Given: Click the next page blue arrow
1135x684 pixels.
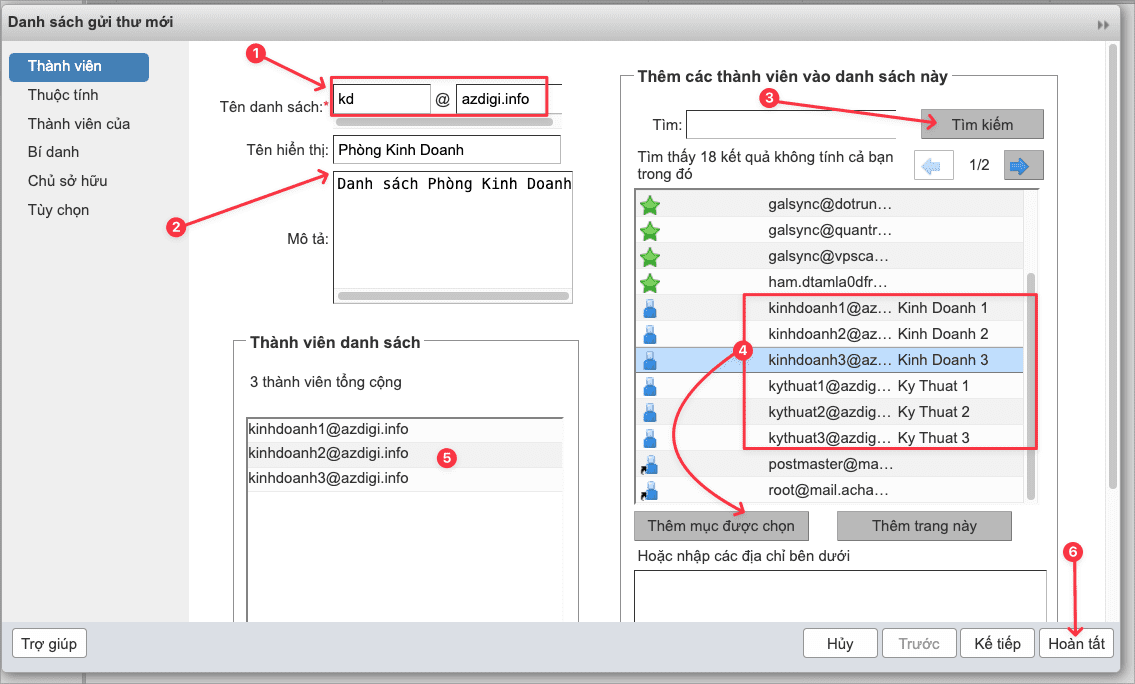Looking at the screenshot, I should click(x=1023, y=165).
